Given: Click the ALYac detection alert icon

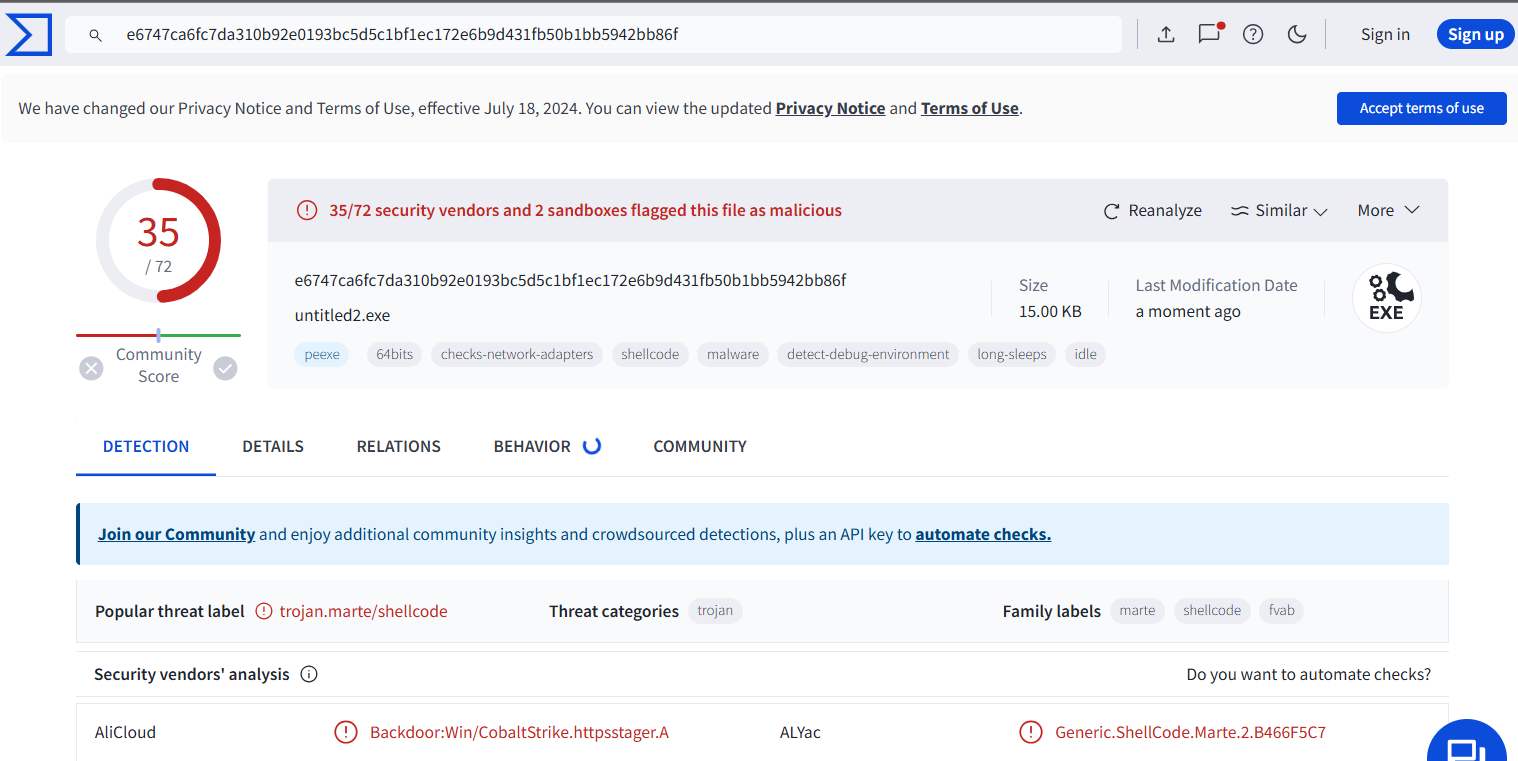Looking at the screenshot, I should click(1031, 733).
